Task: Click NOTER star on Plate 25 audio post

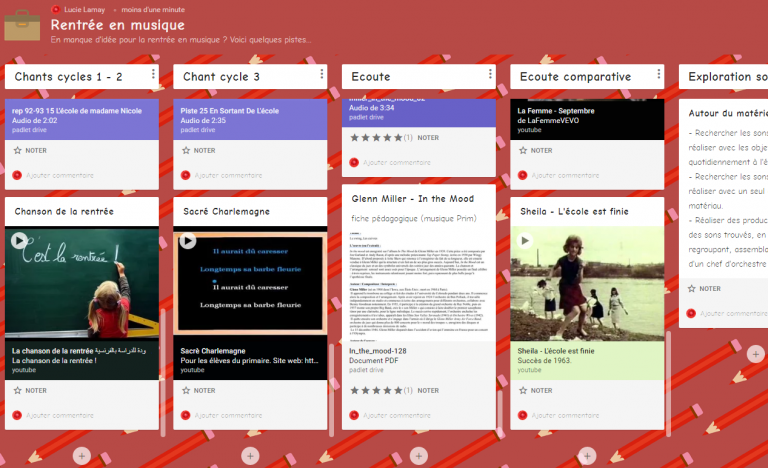Action: [186, 151]
